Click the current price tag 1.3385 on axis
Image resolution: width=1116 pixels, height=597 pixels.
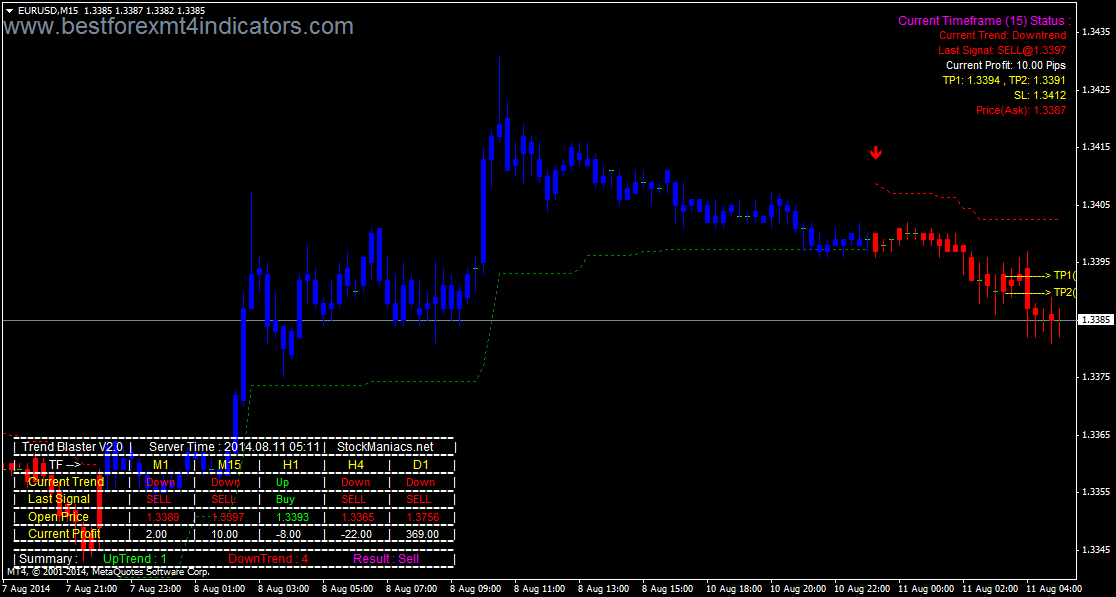1096,320
